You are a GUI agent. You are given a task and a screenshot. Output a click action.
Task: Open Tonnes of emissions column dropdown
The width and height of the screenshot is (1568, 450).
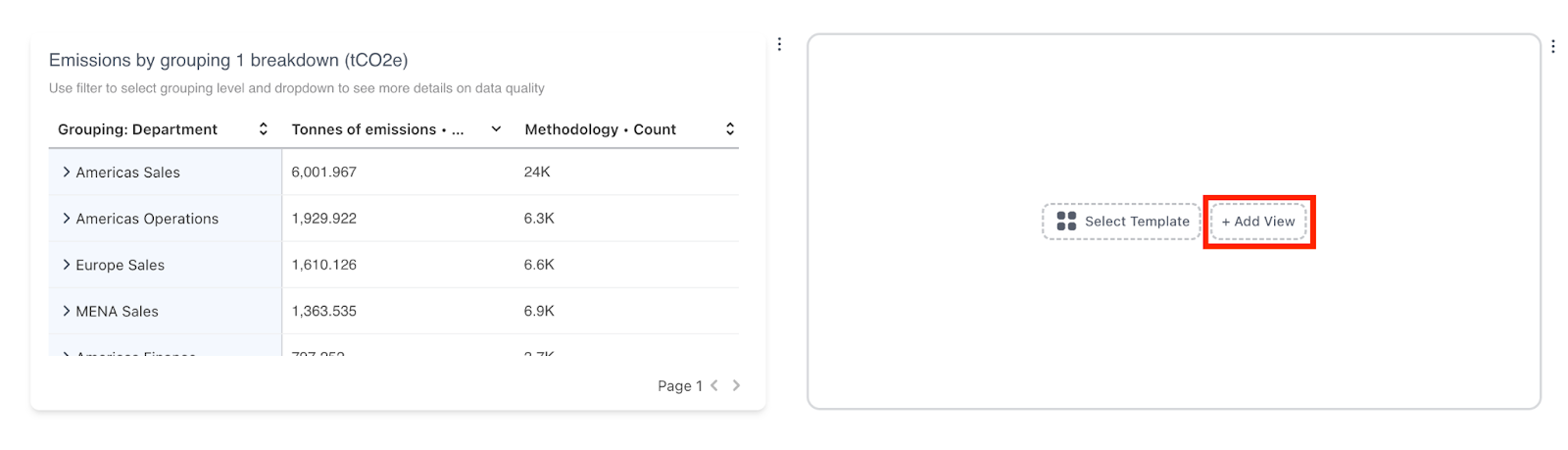coord(496,129)
